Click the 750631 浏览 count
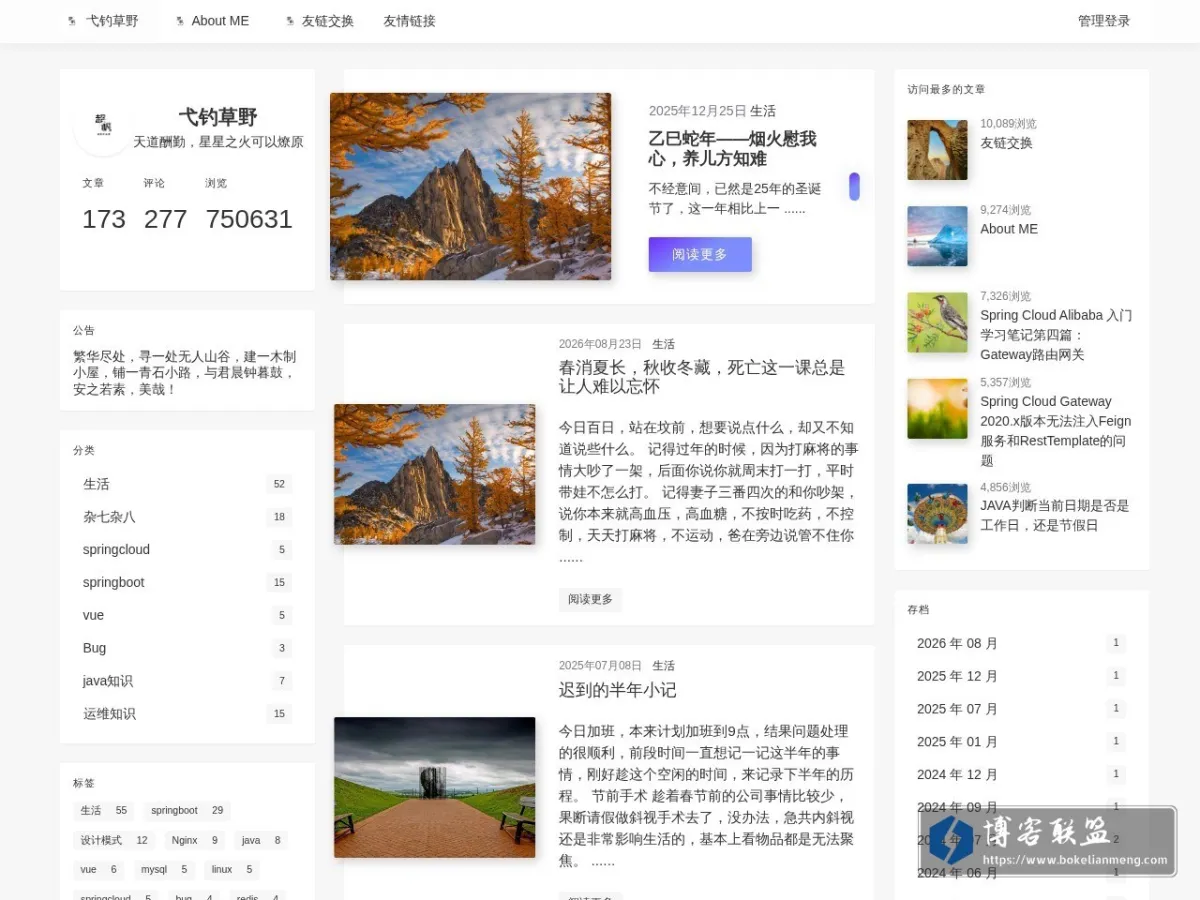Viewport: 1200px width, 900px height. click(x=249, y=219)
